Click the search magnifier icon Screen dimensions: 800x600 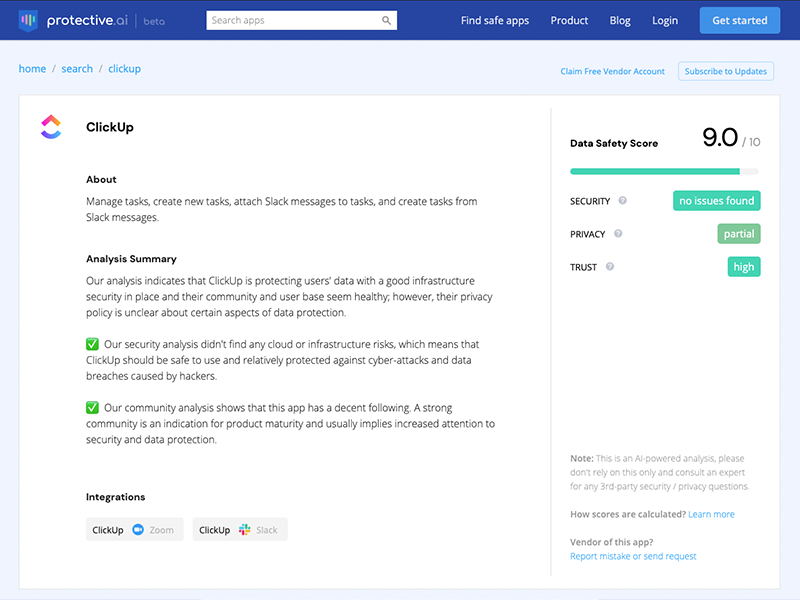point(386,20)
